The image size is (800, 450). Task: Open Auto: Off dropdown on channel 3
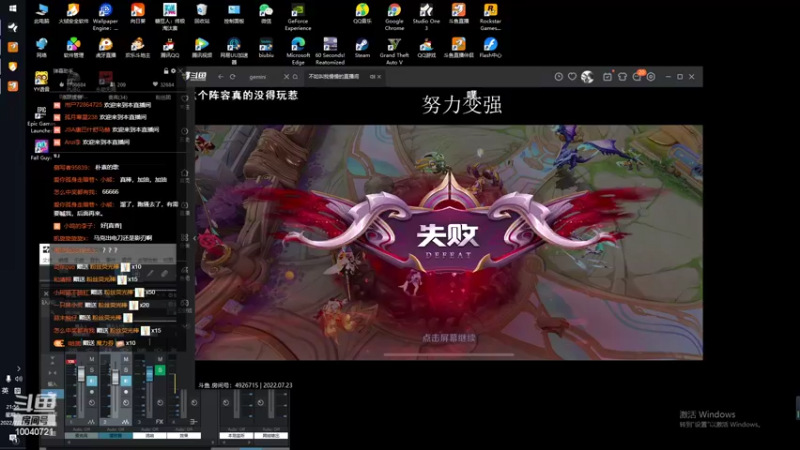[149, 429]
